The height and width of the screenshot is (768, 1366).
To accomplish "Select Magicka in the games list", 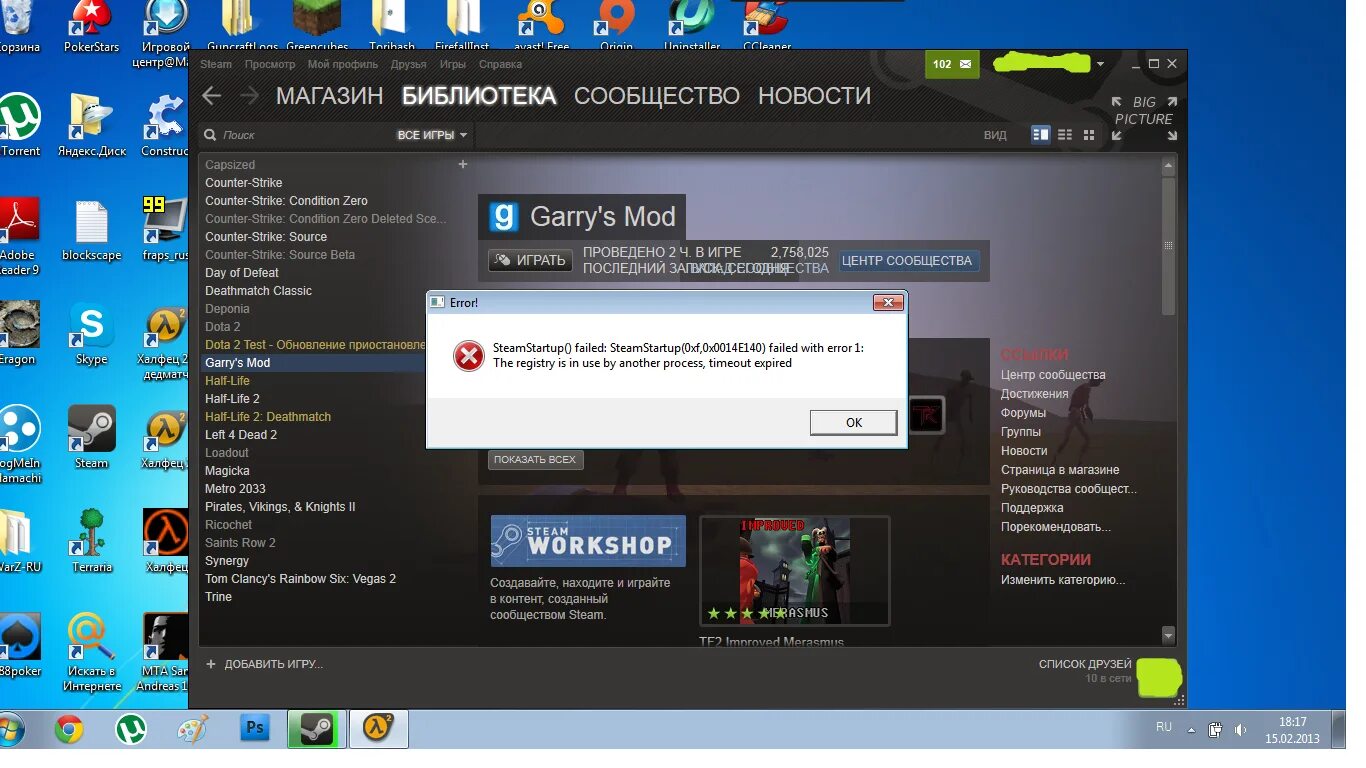I will coord(227,471).
